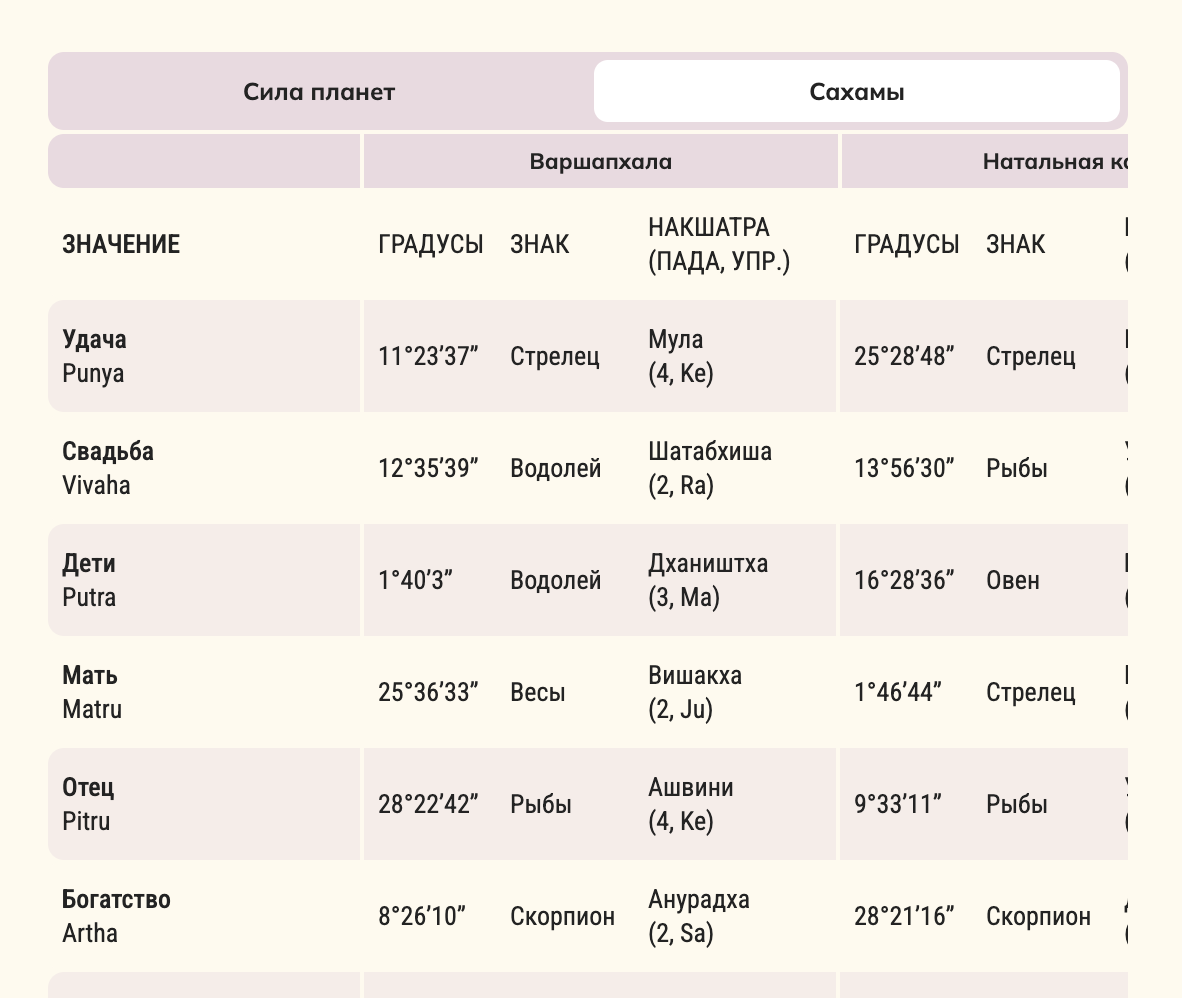Viewport: 1182px width, 998px height.
Task: Select the Дети Putra row label
Action: pyautogui.click(x=90, y=580)
